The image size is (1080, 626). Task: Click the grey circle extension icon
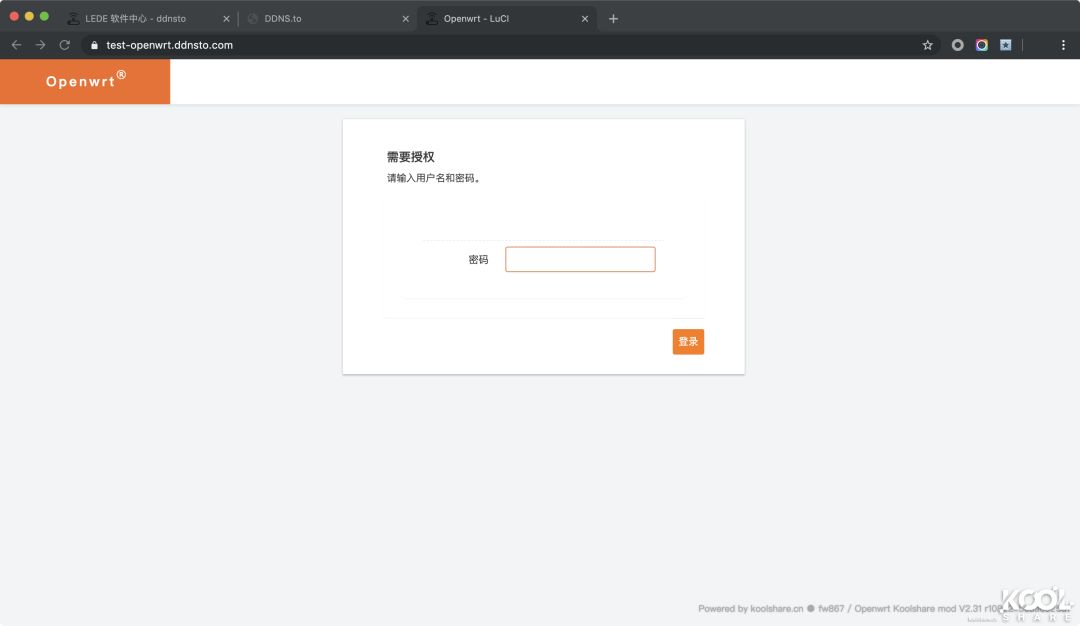pos(957,44)
